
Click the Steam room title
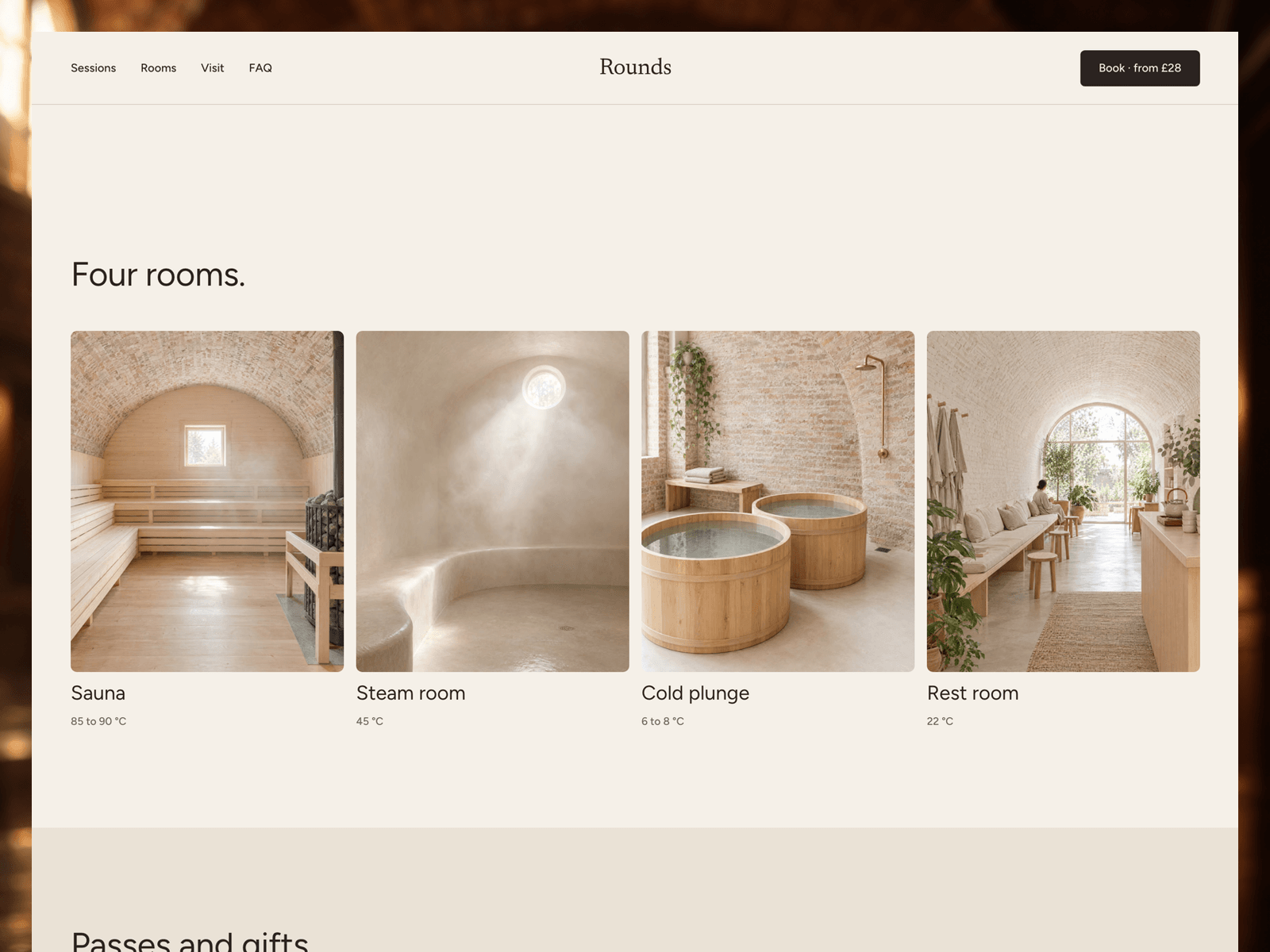[410, 693]
